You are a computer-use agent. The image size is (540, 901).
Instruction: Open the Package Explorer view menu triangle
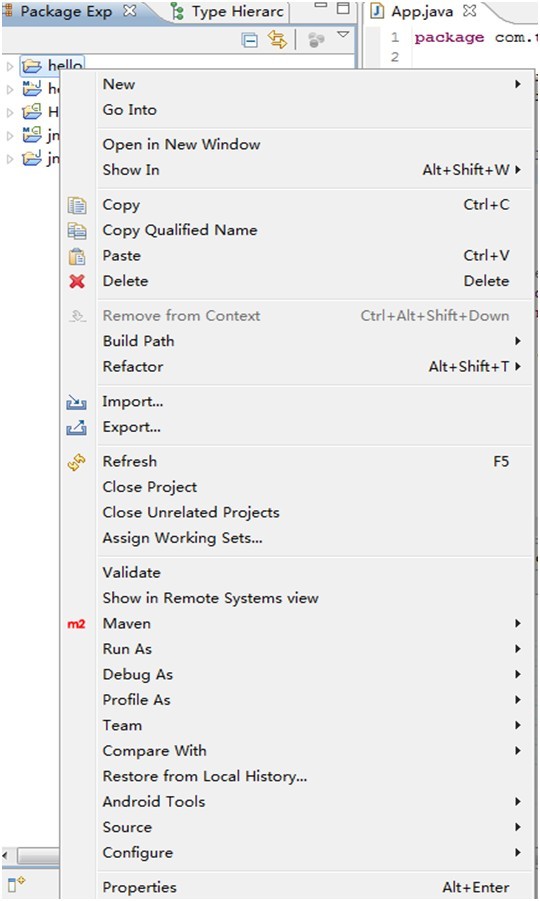click(343, 35)
